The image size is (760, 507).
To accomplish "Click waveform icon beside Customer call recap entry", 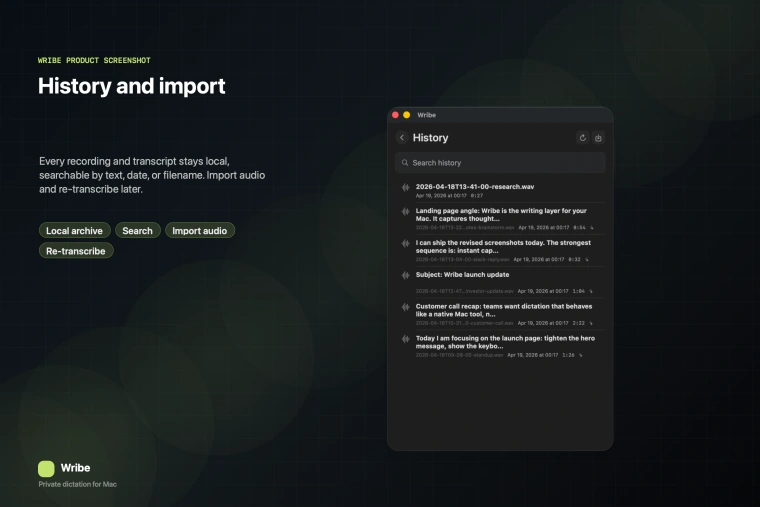I will coord(405,307).
